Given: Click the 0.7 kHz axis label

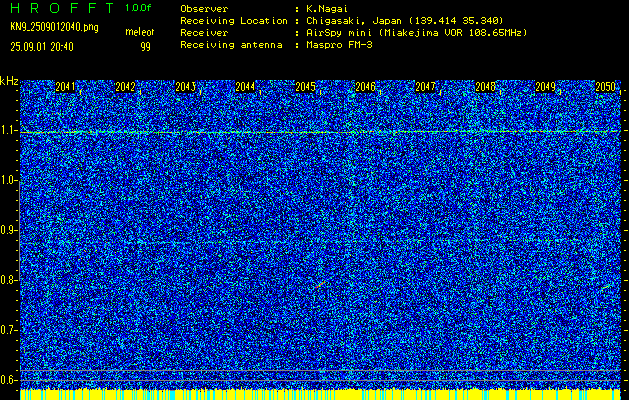Looking at the screenshot, I should 8,330.
